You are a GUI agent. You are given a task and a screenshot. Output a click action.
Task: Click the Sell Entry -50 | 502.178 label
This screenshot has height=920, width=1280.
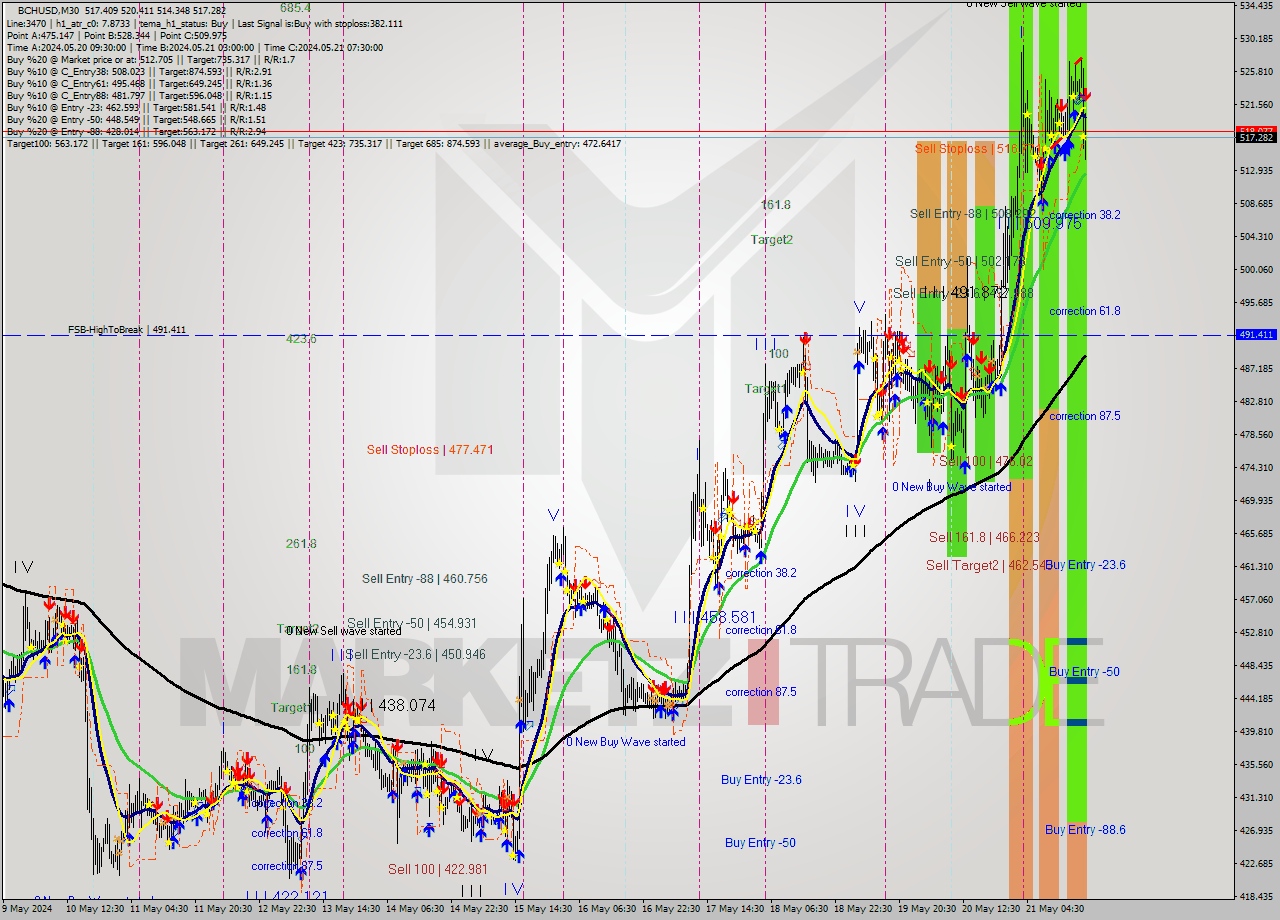coord(960,261)
